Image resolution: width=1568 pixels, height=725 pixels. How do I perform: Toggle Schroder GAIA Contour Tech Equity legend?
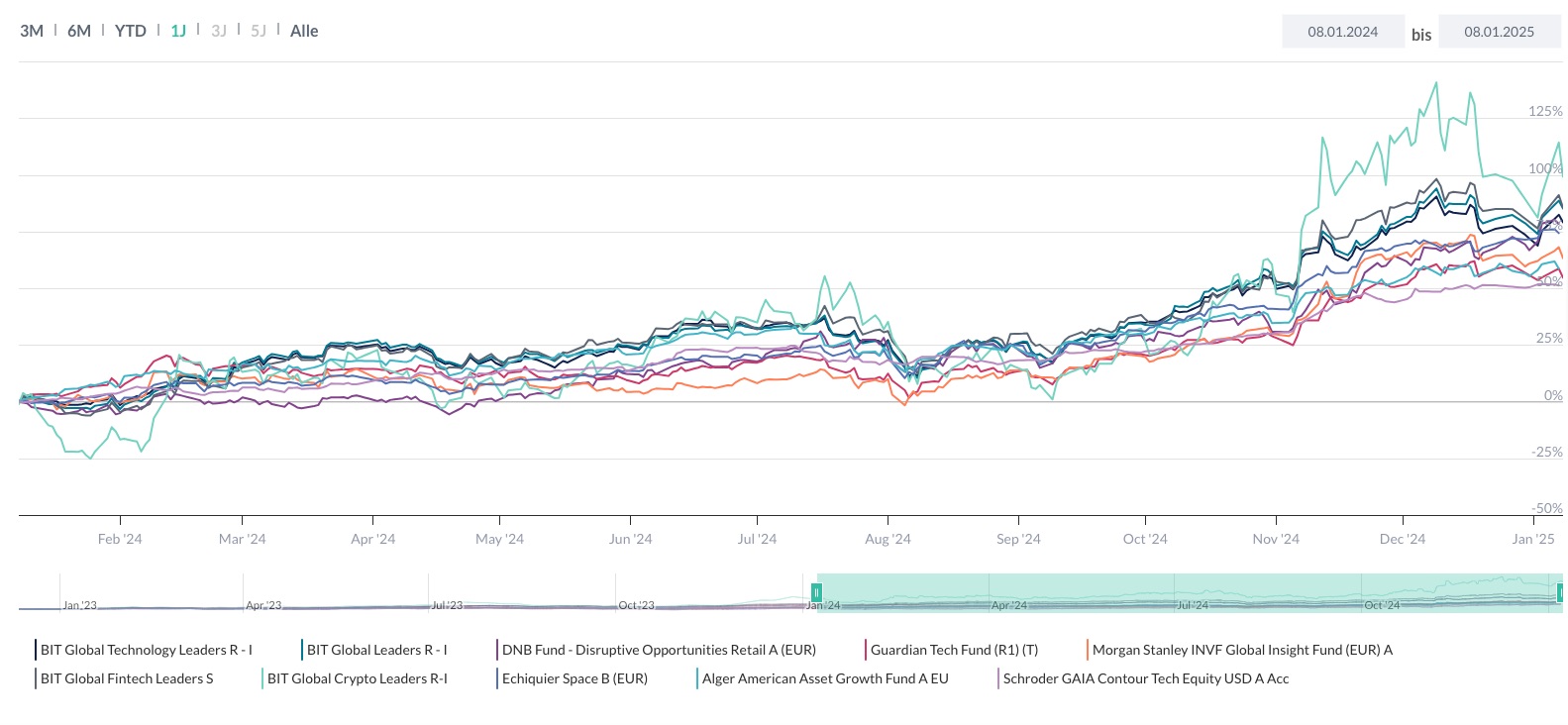1146,678
